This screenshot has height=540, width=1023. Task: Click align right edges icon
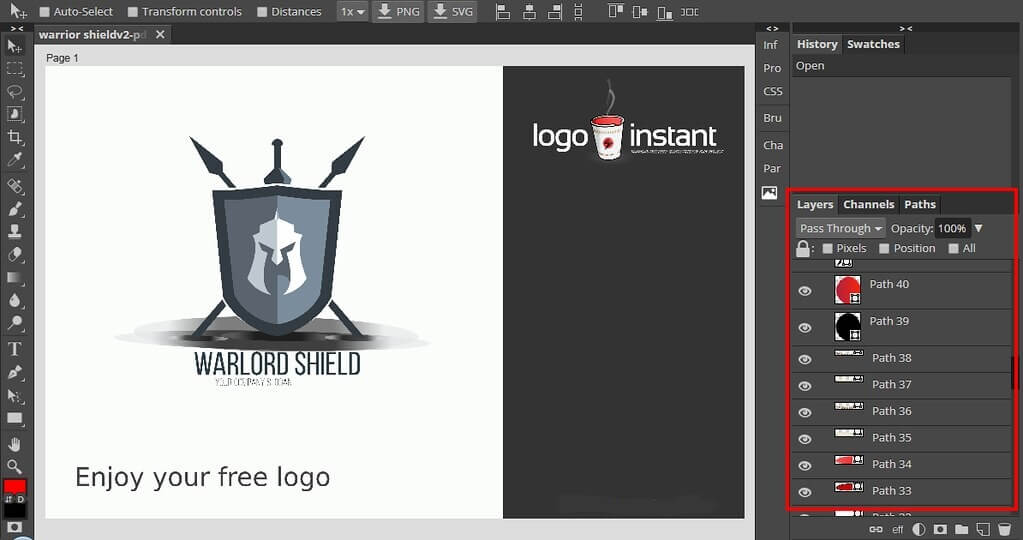click(555, 12)
